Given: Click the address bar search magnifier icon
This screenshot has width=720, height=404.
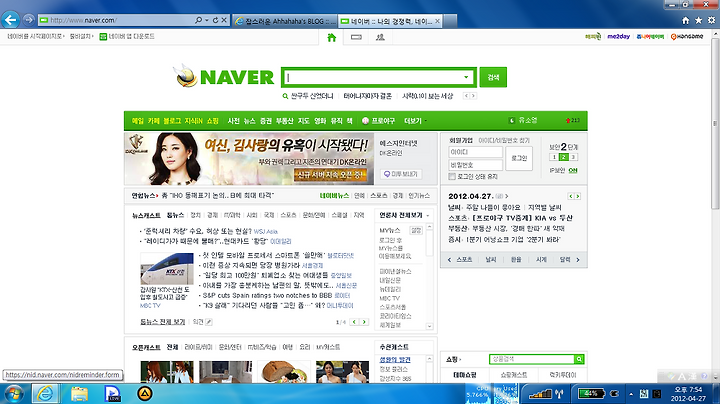Looking at the screenshot, I should pos(198,20).
